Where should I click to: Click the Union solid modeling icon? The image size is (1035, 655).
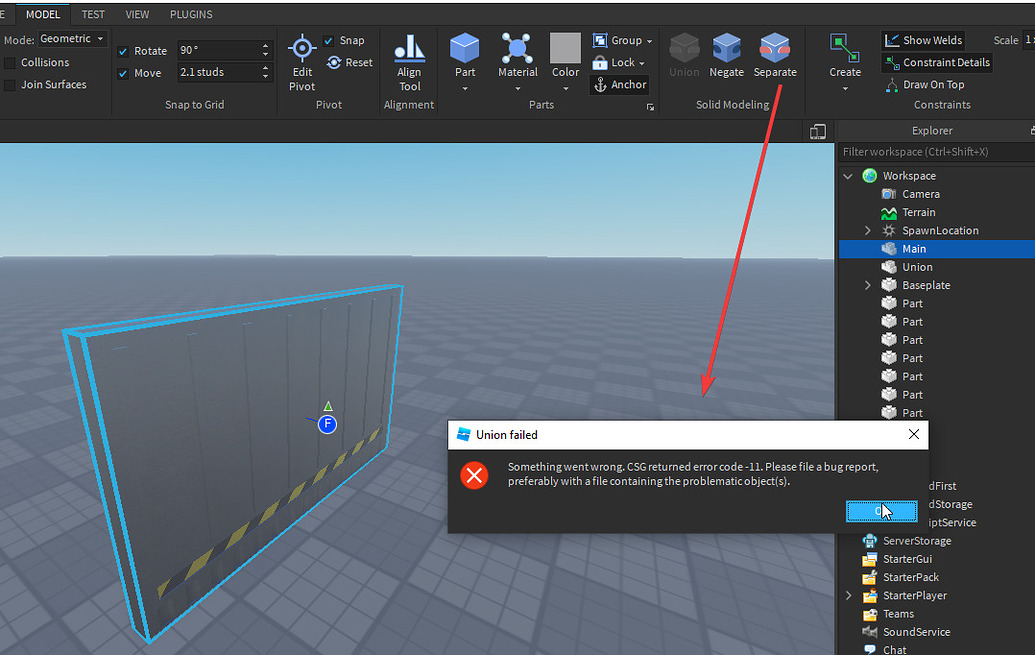(x=684, y=48)
